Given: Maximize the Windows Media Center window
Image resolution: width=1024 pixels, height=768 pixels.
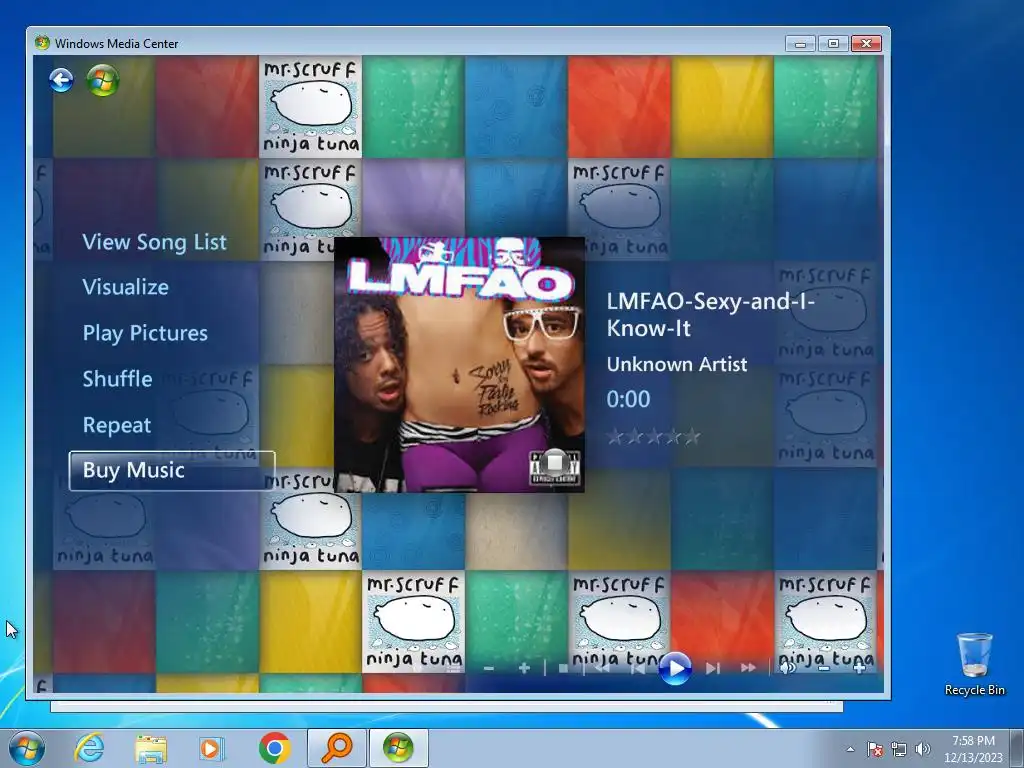Looking at the screenshot, I should point(833,44).
